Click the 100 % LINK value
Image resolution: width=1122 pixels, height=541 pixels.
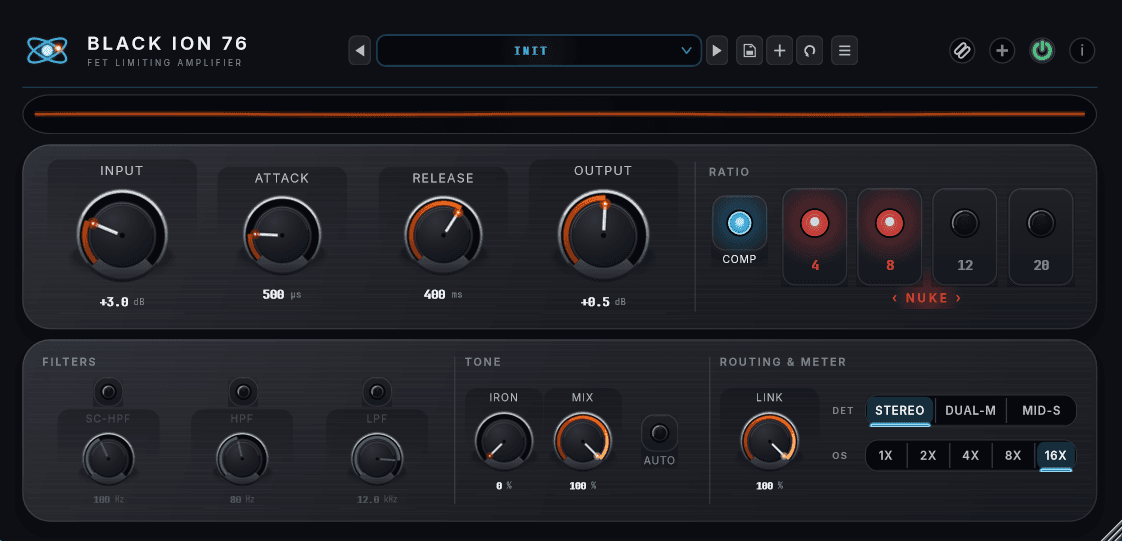point(769,486)
